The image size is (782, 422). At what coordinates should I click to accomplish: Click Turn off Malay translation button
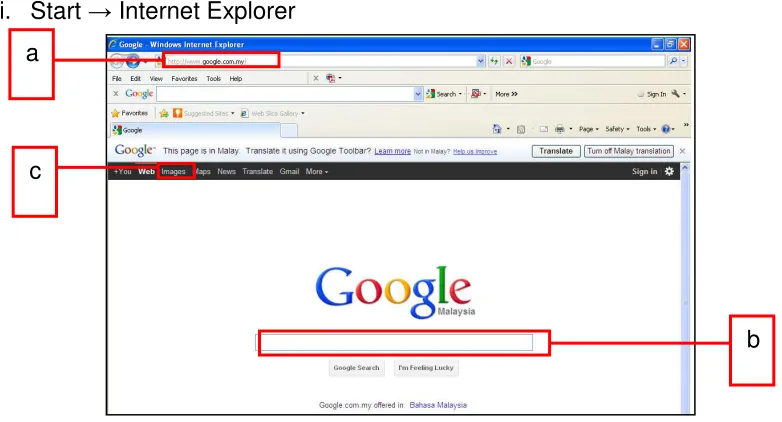pyautogui.click(x=628, y=151)
